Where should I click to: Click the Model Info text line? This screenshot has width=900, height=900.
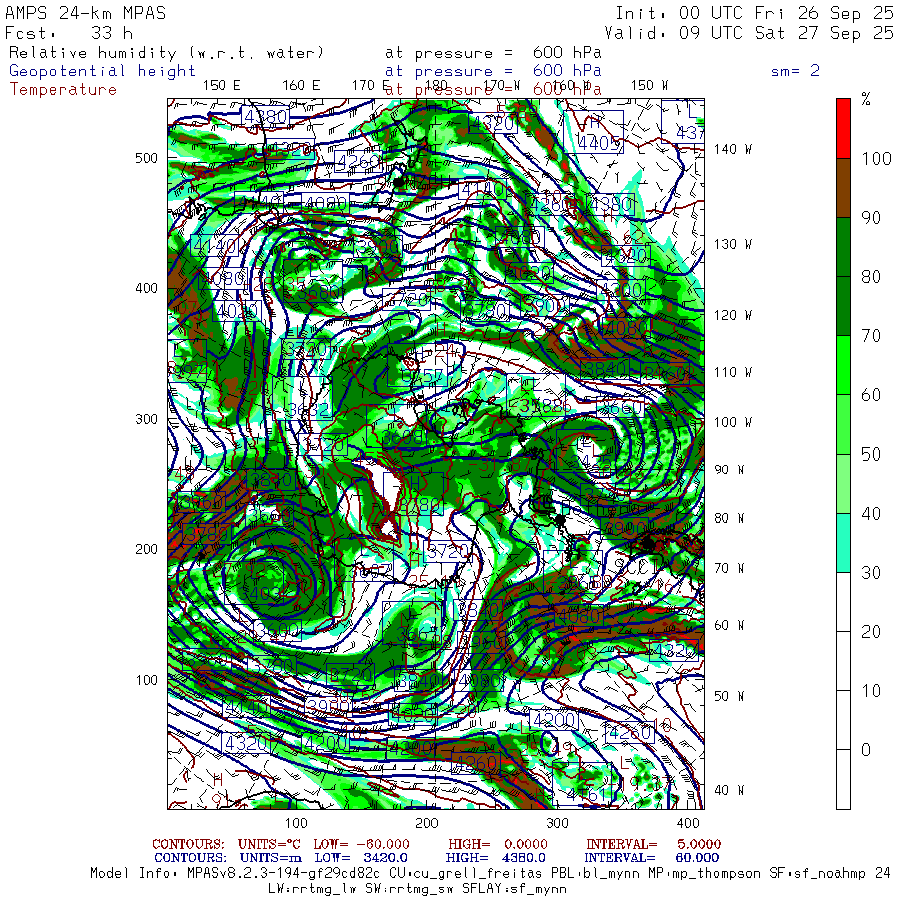click(x=490, y=873)
